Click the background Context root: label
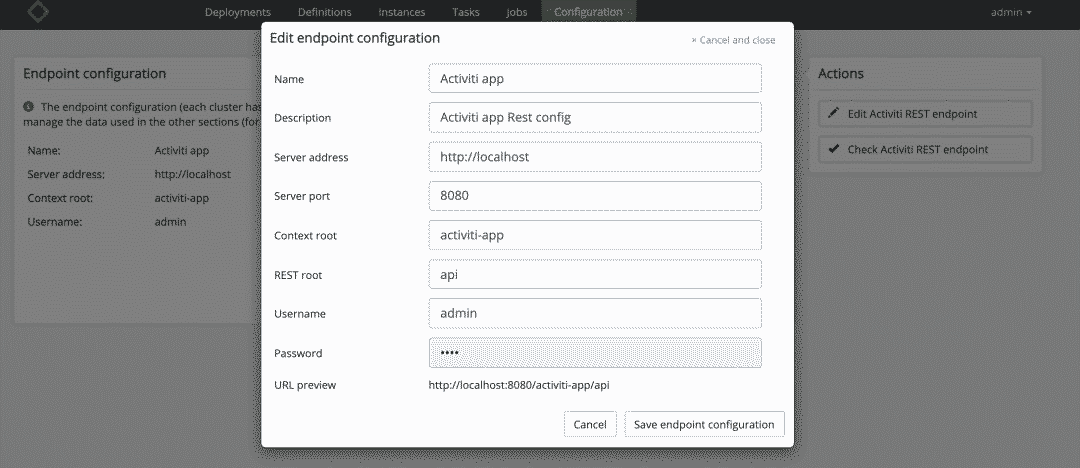 coord(60,199)
